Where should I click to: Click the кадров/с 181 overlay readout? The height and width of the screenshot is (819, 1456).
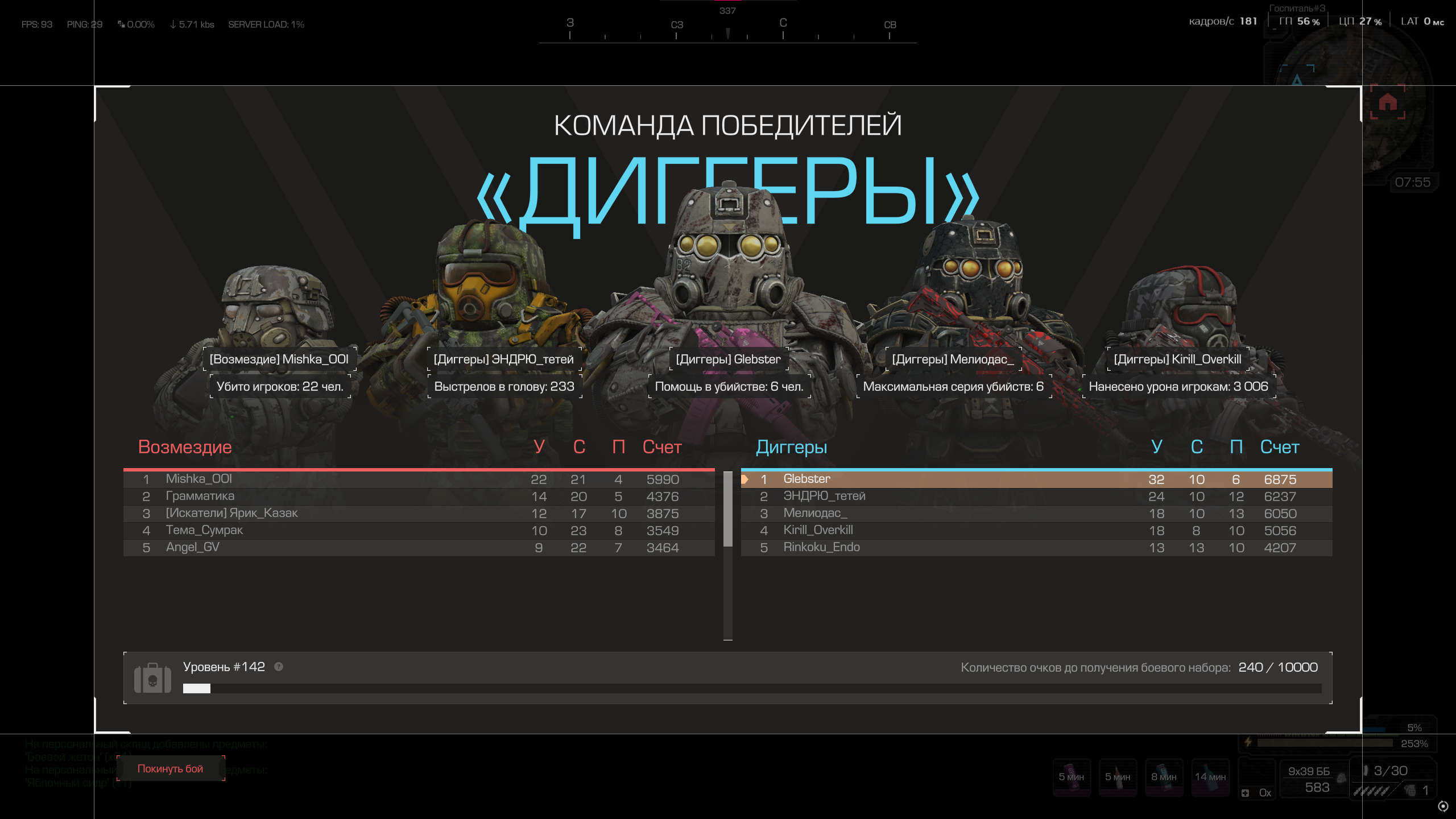(x=1223, y=21)
